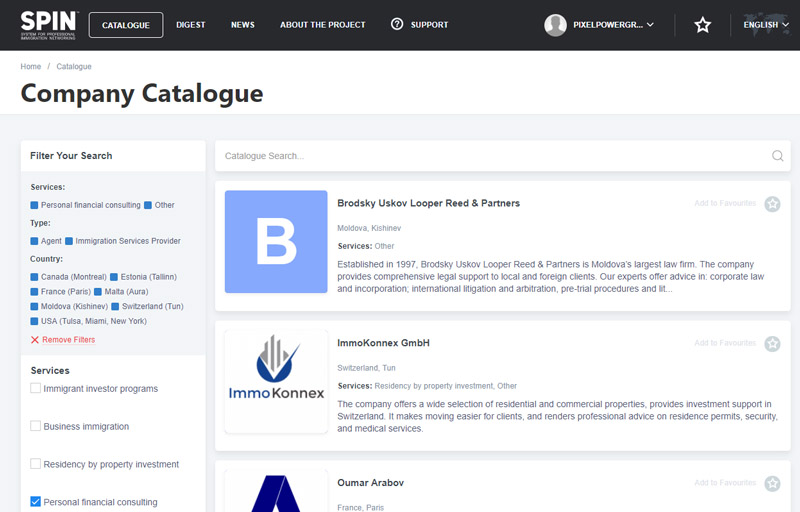
Task: Click Add to Favourites text for Brodsky
Action: point(725,203)
